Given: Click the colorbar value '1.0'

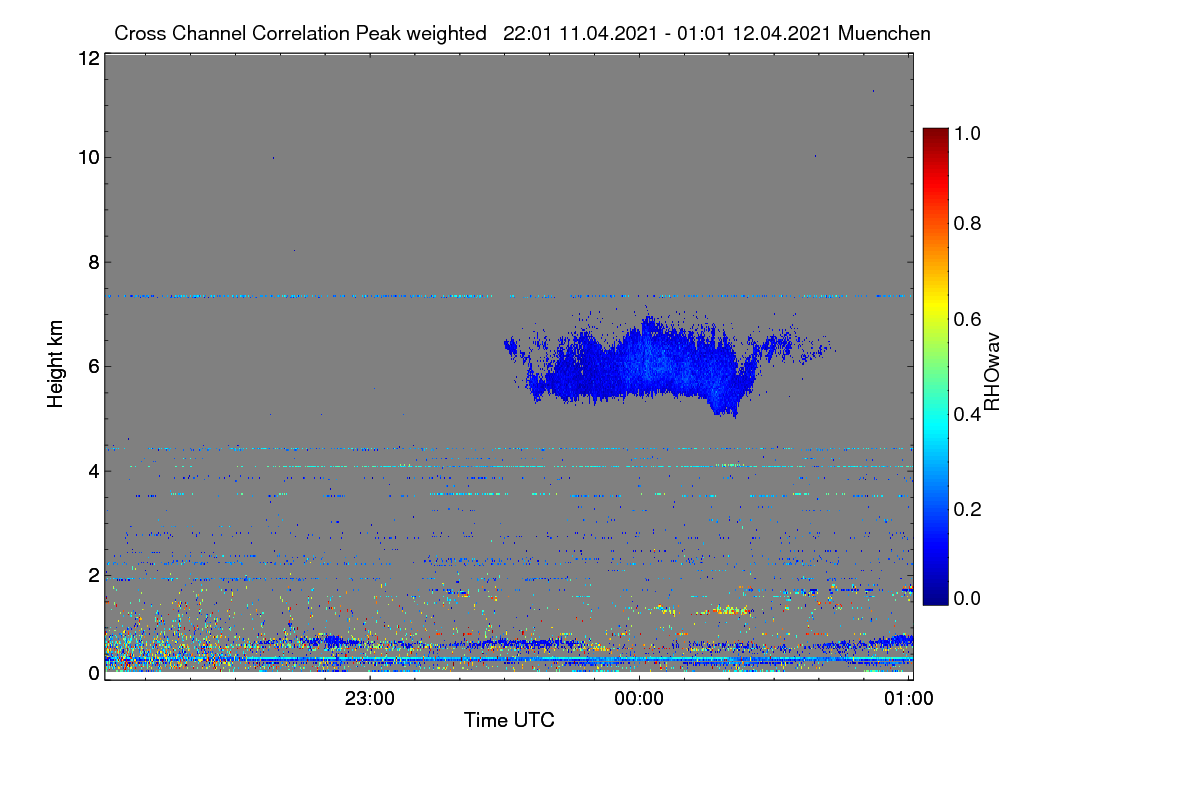Looking at the screenshot, I should point(968,131).
